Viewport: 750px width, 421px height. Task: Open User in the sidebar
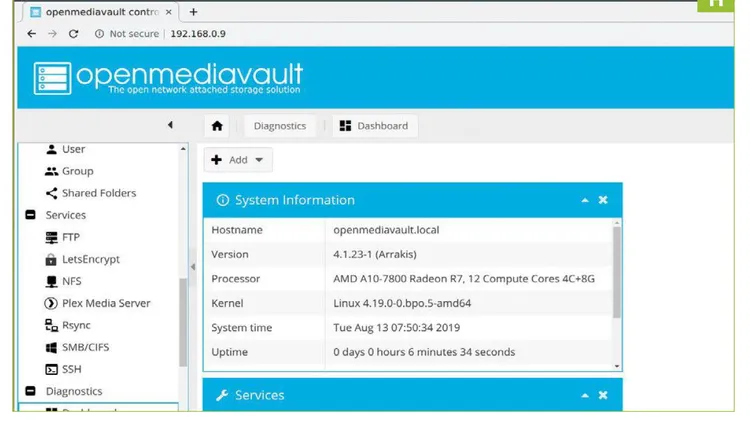(74, 149)
